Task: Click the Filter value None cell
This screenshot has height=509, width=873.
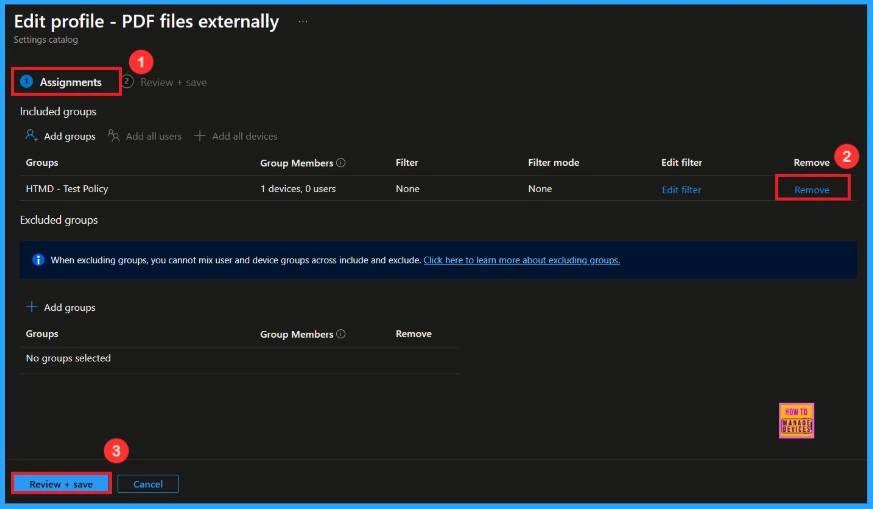Action: (x=408, y=189)
